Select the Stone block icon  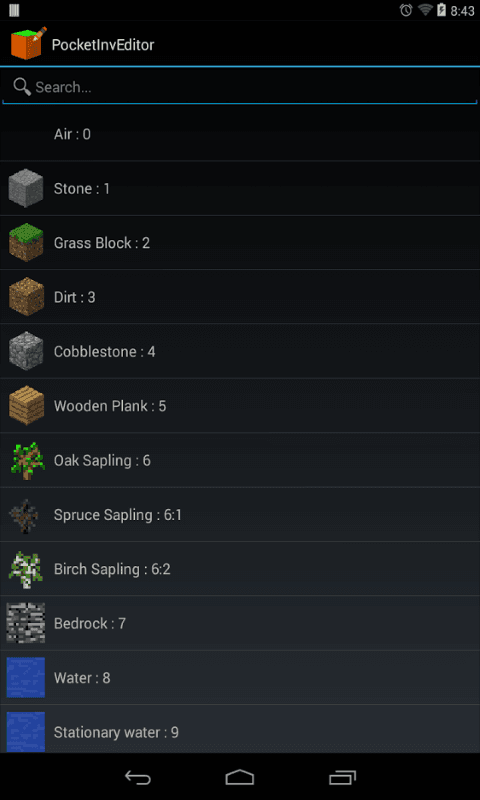(x=26, y=188)
